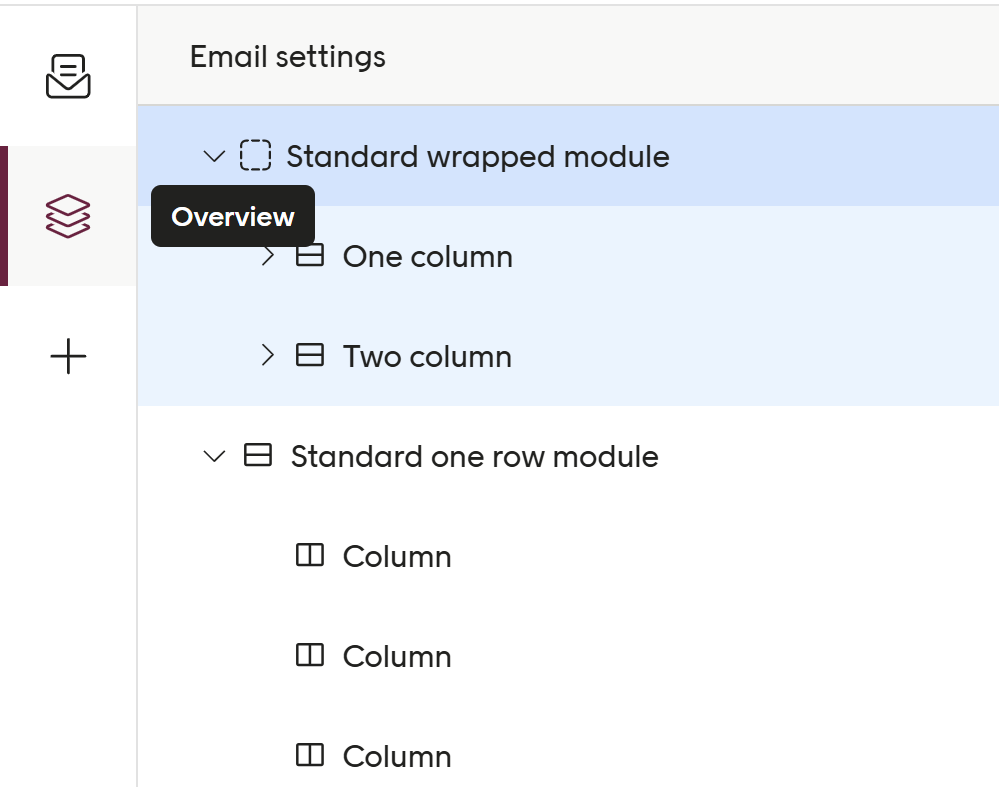
Task: Select the Two column tree item
Action: [427, 355]
